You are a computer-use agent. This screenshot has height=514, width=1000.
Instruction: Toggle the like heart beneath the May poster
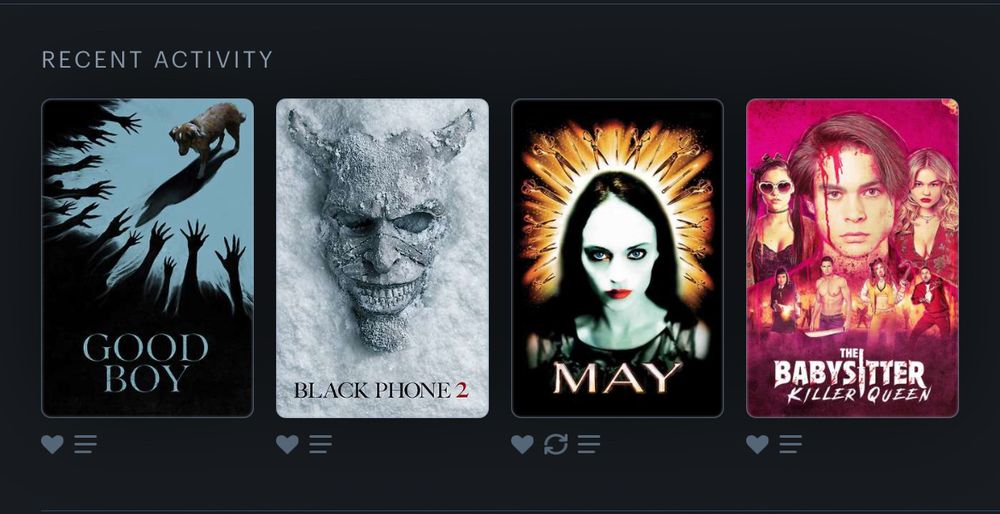coord(522,444)
